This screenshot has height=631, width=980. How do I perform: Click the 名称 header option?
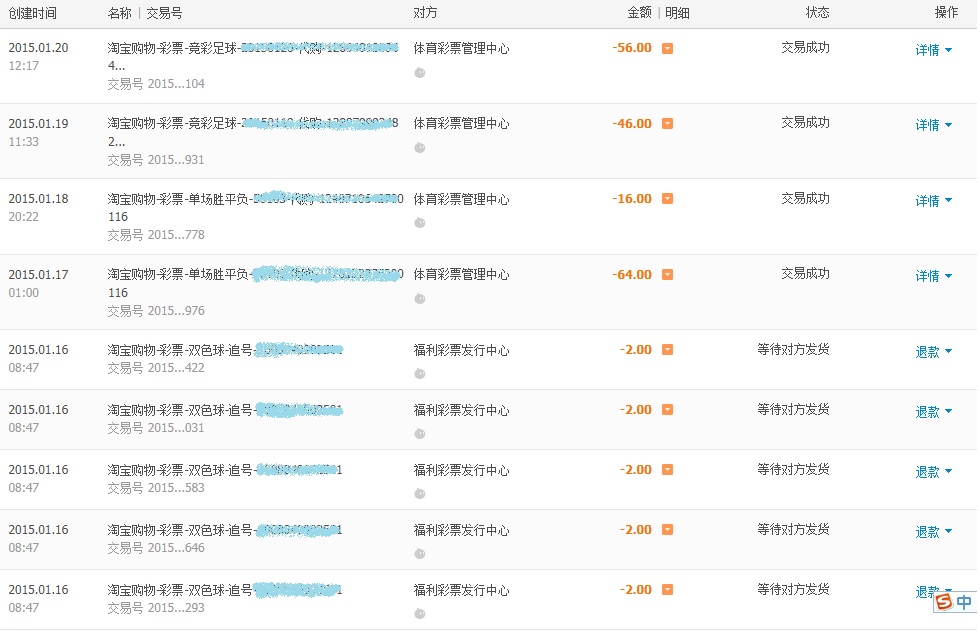[119, 13]
